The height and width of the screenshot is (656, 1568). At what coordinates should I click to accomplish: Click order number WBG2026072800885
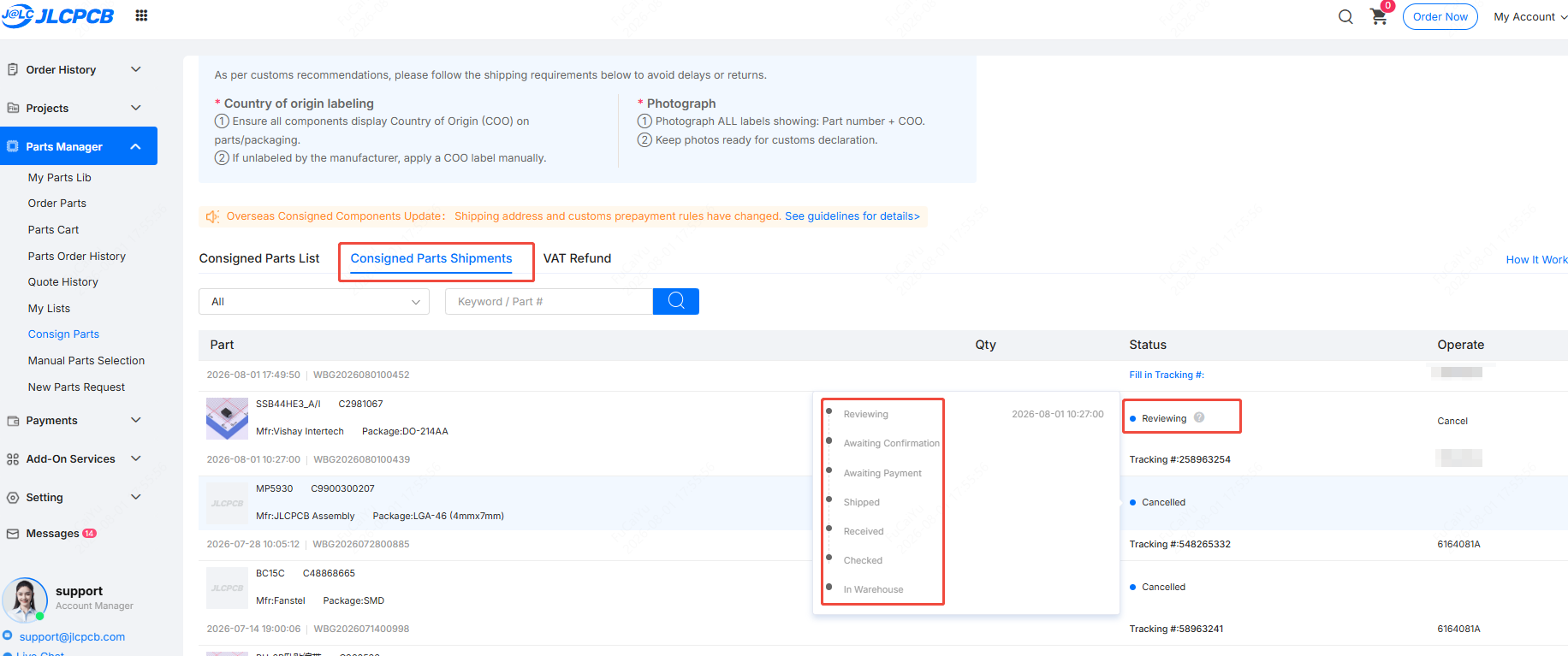click(361, 544)
